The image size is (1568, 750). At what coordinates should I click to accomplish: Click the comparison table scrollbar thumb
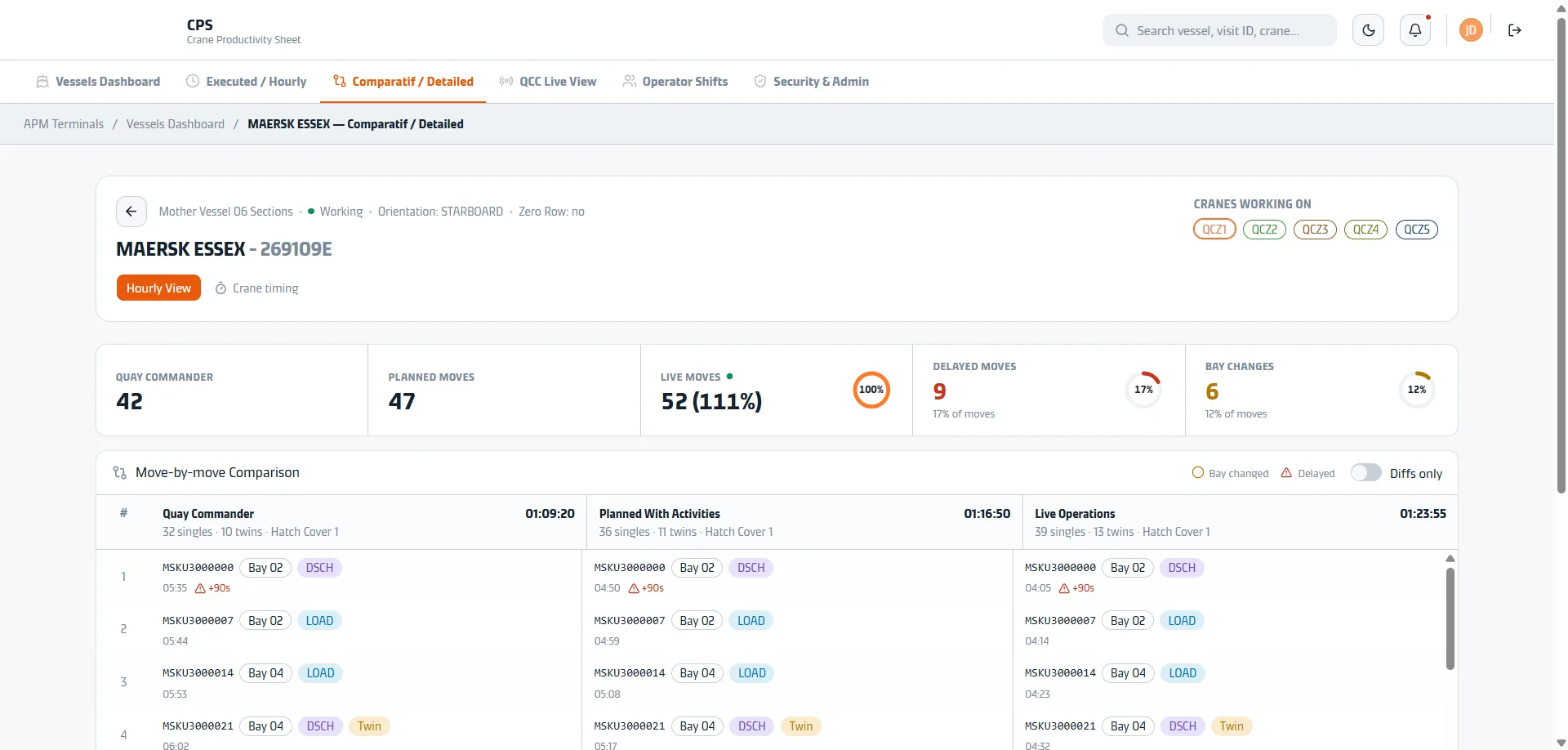(x=1450, y=619)
